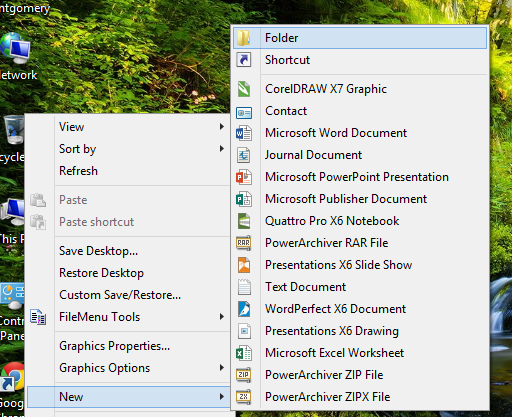The image size is (512, 417).
Task: Create a new PowerArchiver ZIP File
Action: (x=360, y=375)
